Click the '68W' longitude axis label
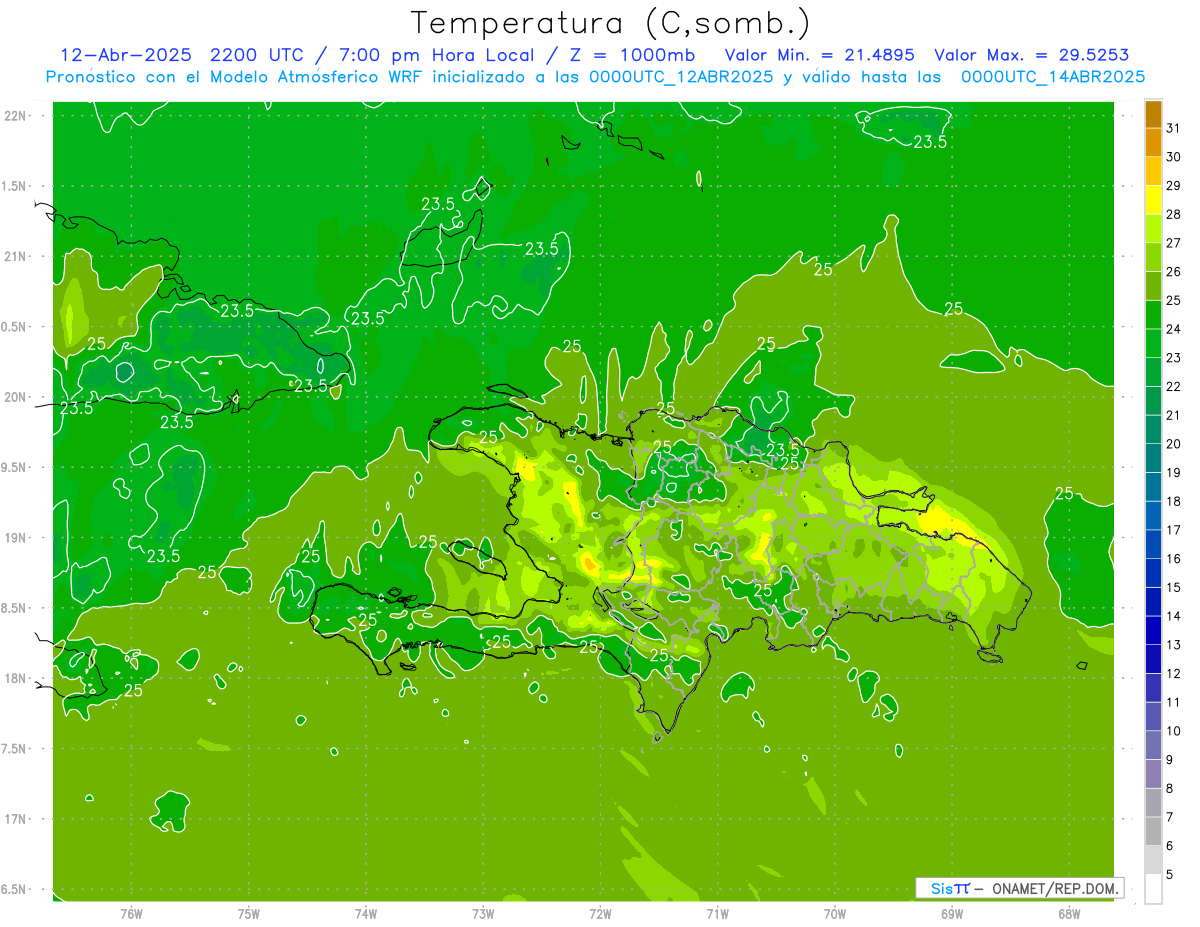This screenshot has width=1200, height=927. click(1069, 913)
